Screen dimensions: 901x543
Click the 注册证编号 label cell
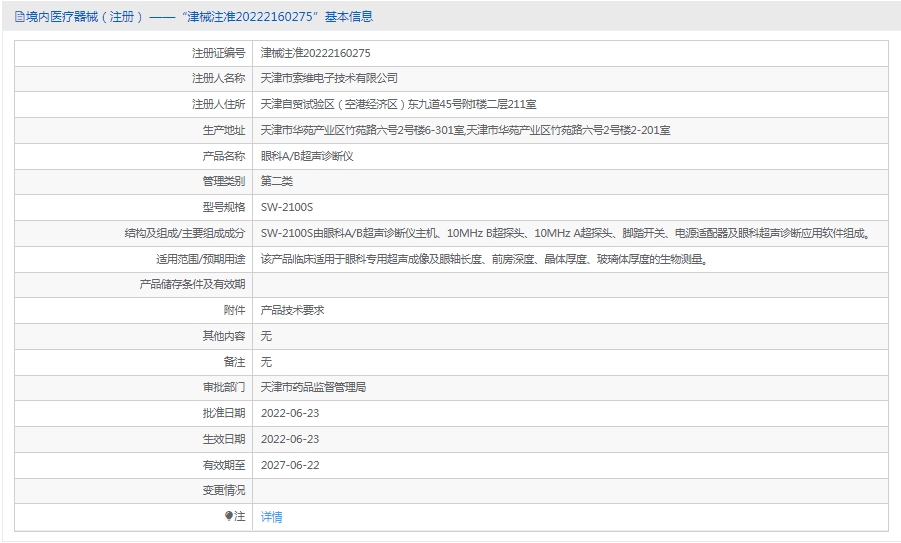pyautogui.click(x=134, y=53)
